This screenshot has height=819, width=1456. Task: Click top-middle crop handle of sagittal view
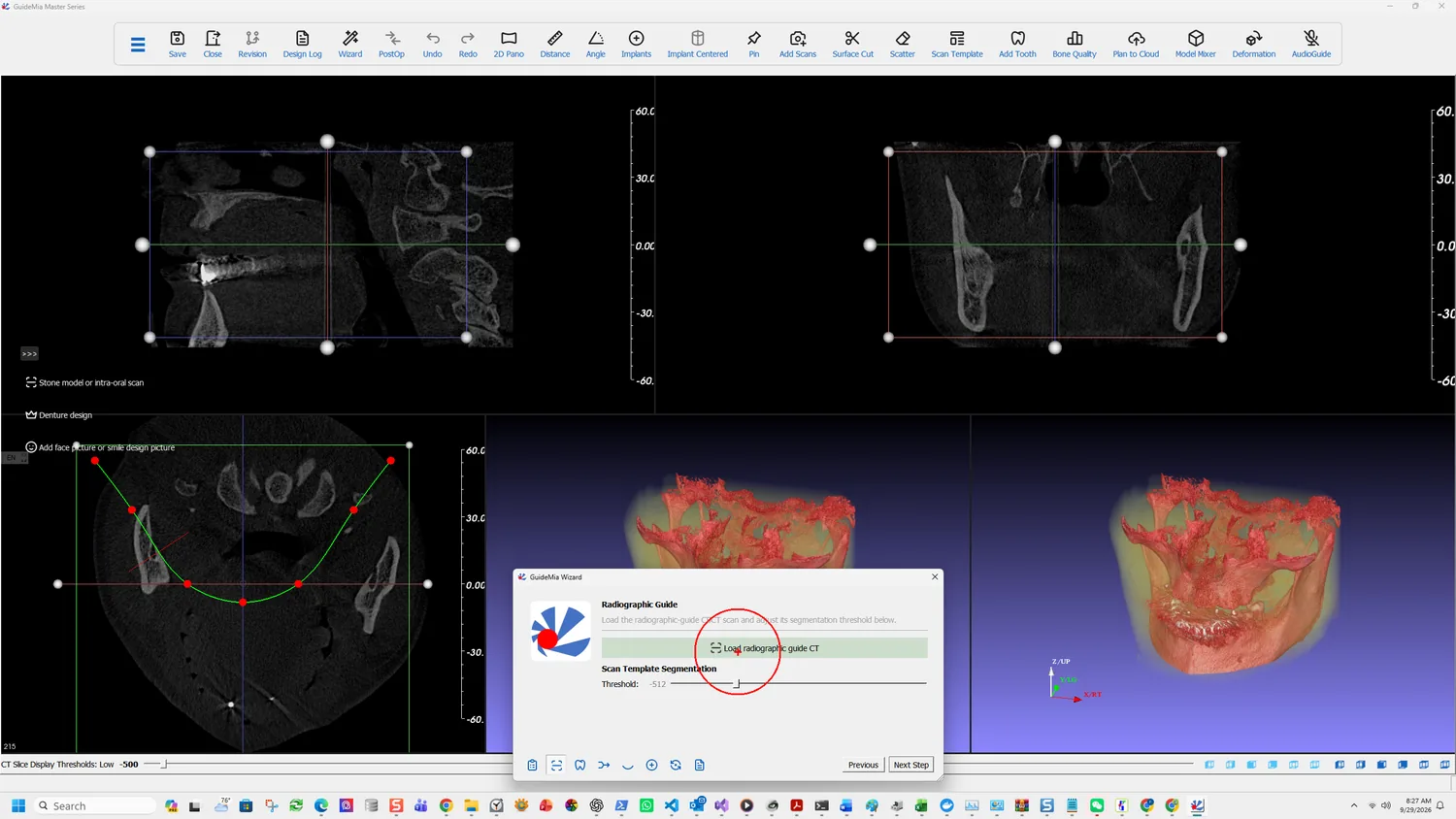[327, 142]
